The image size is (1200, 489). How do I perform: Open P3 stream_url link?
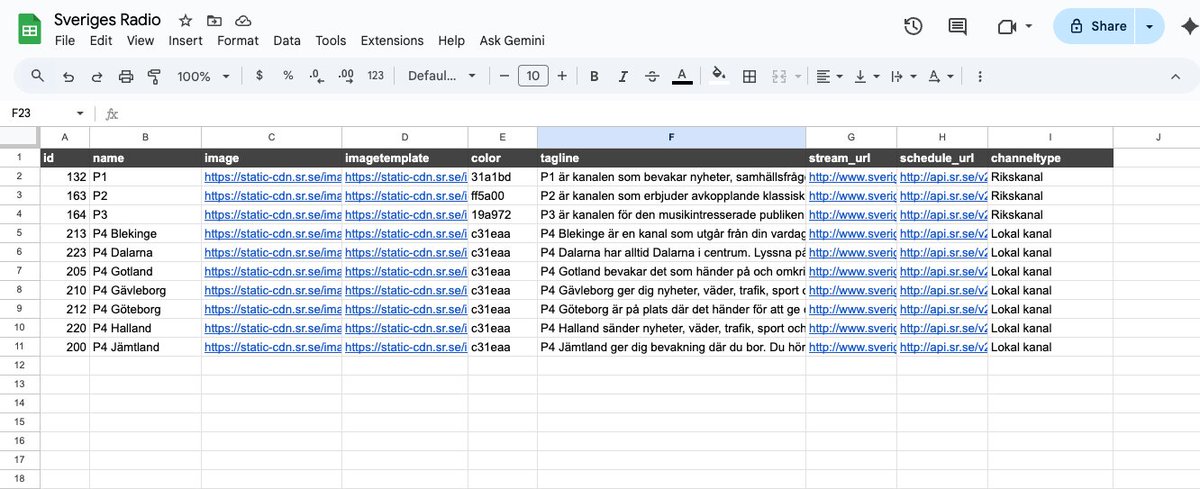click(851, 215)
